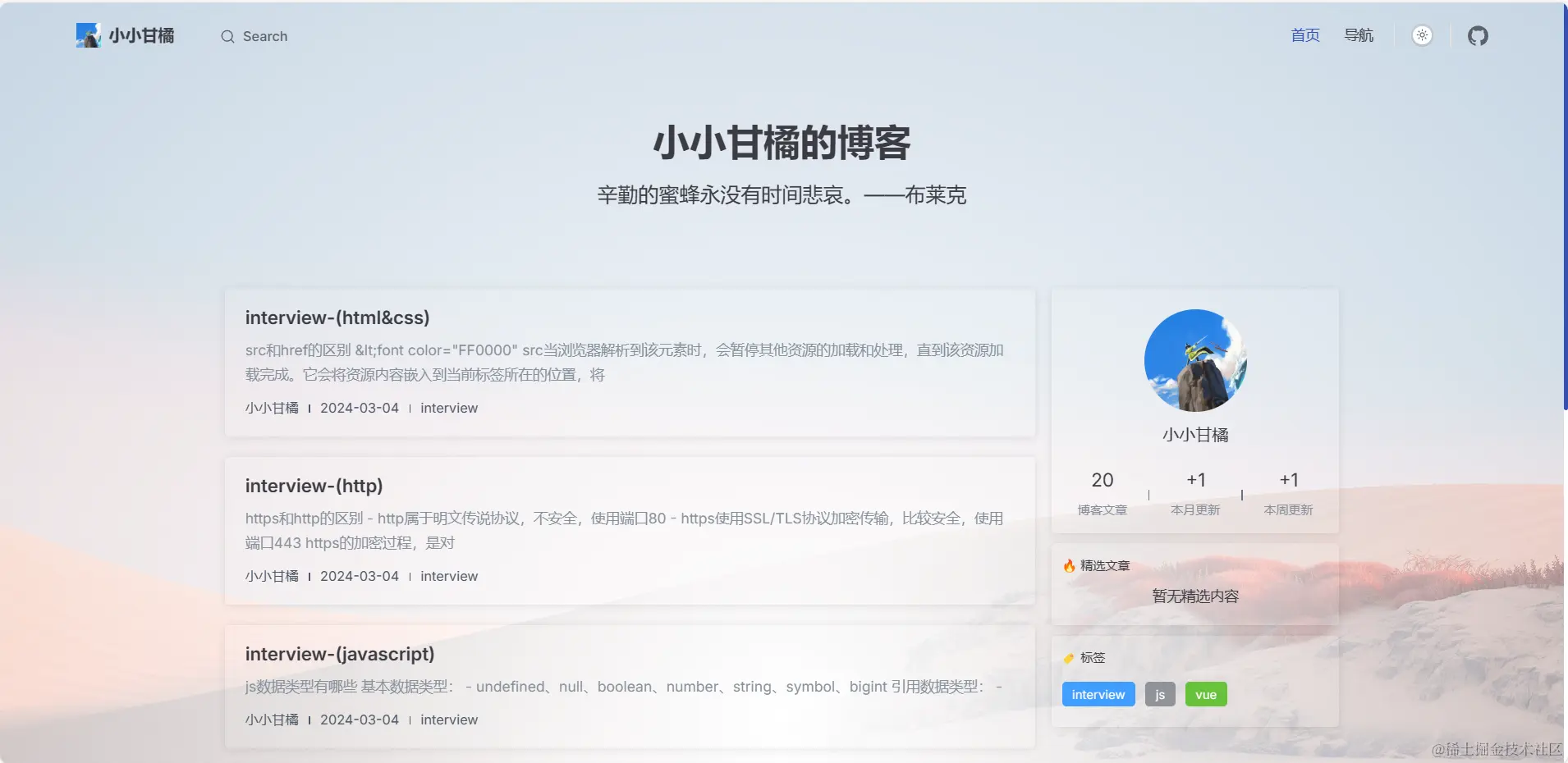This screenshot has width=1568, height=763.
Task: Click the search magnifier icon
Action: click(227, 36)
